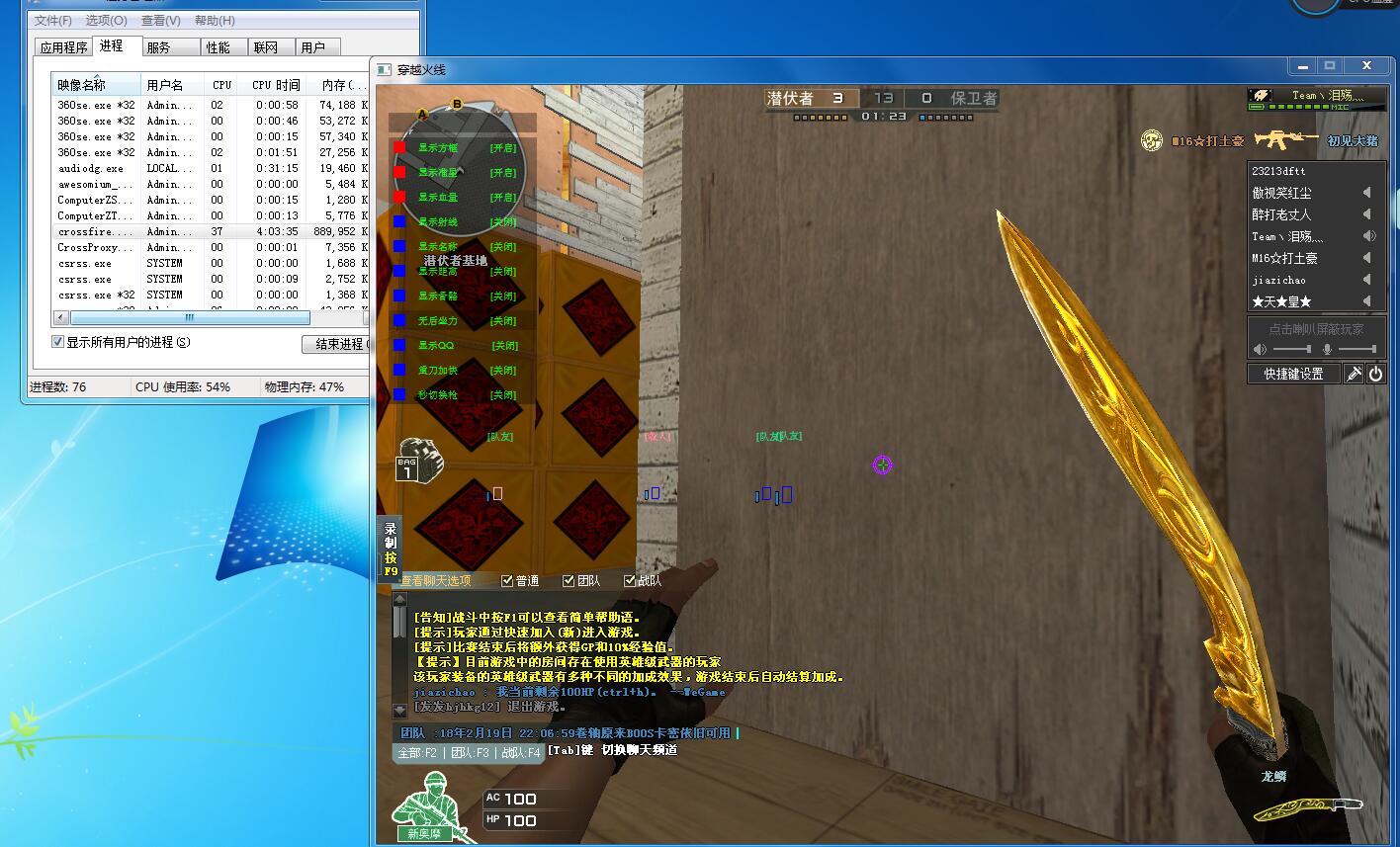Uncheck the 战队 chat checkbox
Image resolution: width=1400 pixels, height=847 pixels.
tap(630, 580)
